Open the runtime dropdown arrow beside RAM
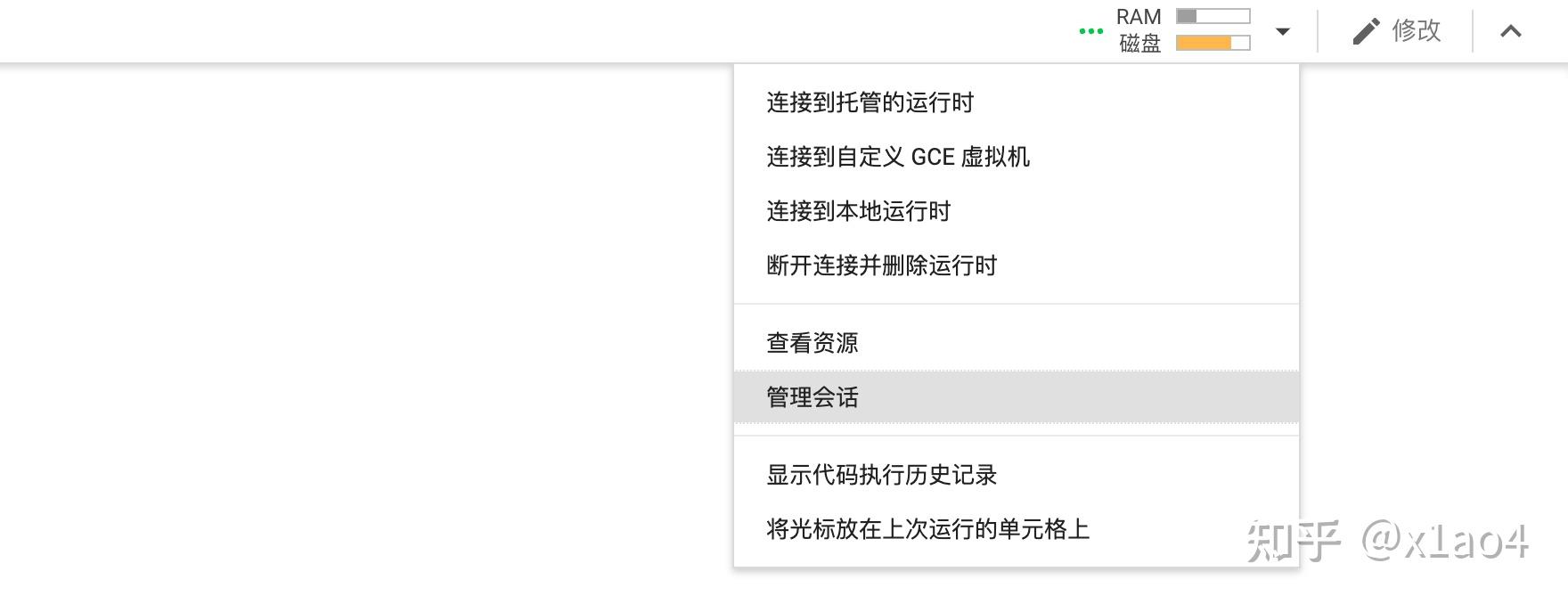The width and height of the screenshot is (1568, 604). (1283, 31)
